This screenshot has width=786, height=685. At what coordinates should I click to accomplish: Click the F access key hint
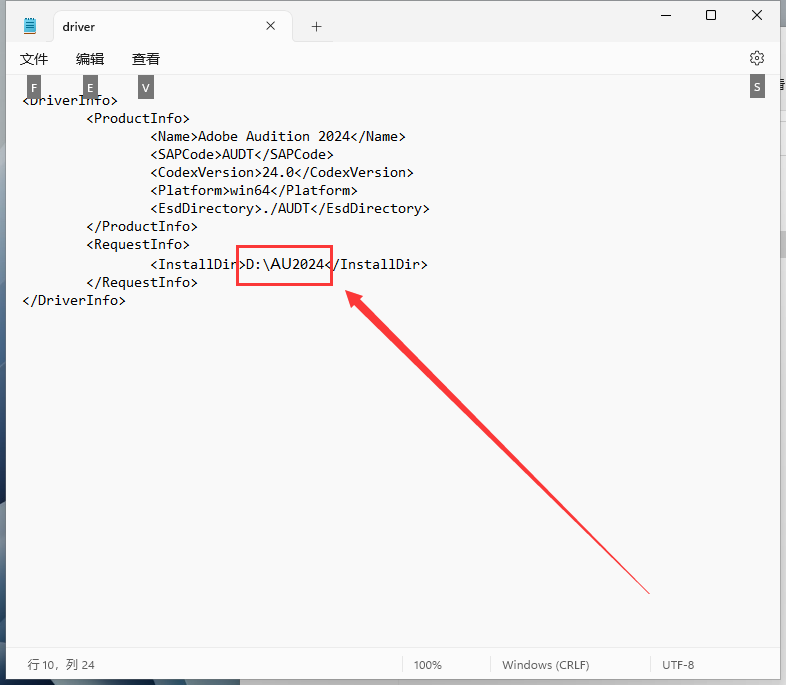[34, 87]
